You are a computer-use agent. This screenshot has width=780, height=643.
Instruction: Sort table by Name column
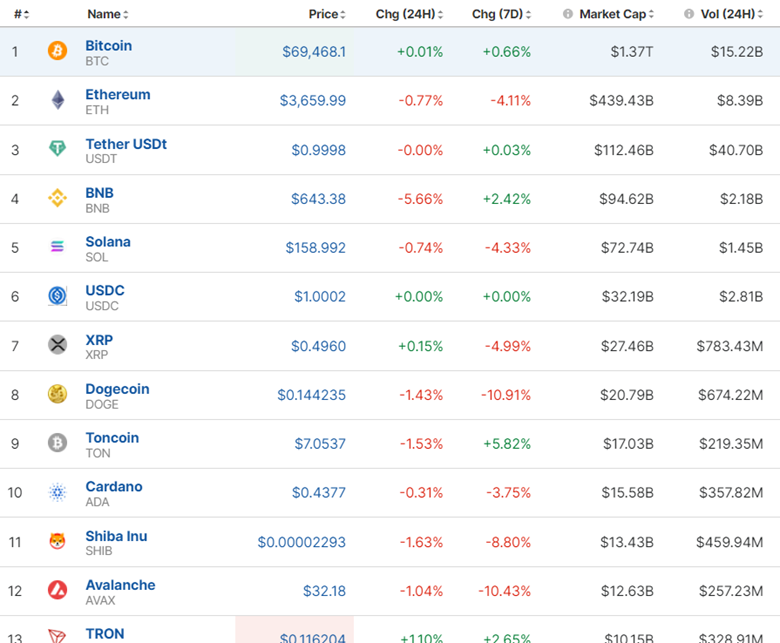click(x=108, y=14)
